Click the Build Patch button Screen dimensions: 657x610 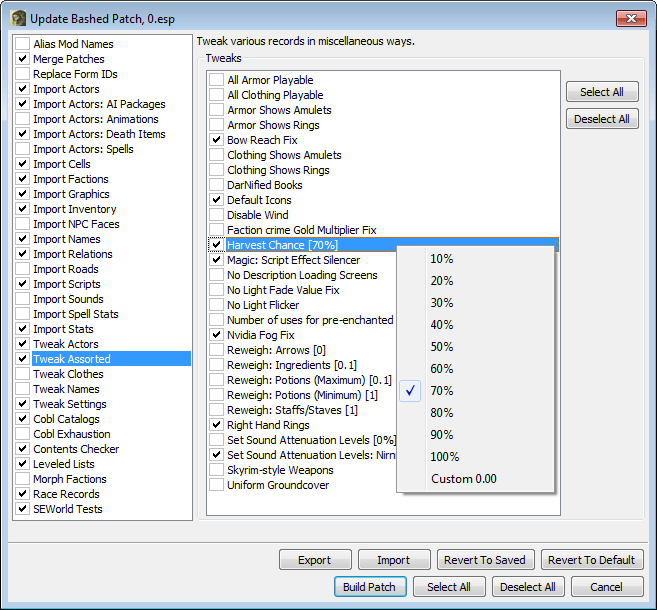pyautogui.click(x=370, y=587)
